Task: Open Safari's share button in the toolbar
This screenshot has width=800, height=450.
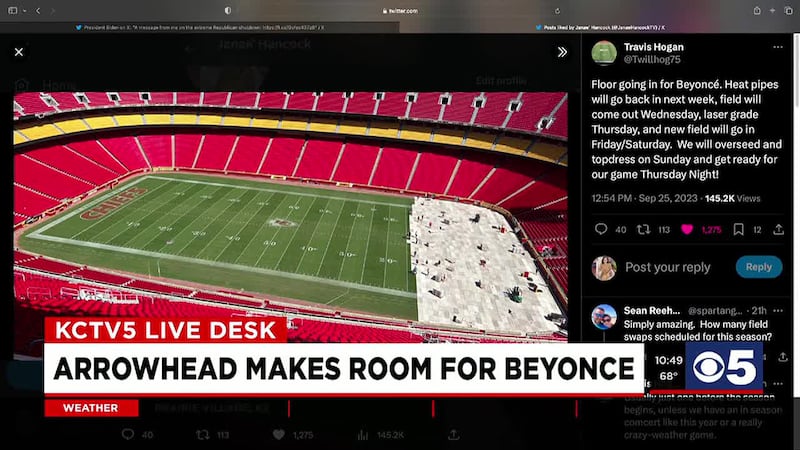Action: click(757, 11)
